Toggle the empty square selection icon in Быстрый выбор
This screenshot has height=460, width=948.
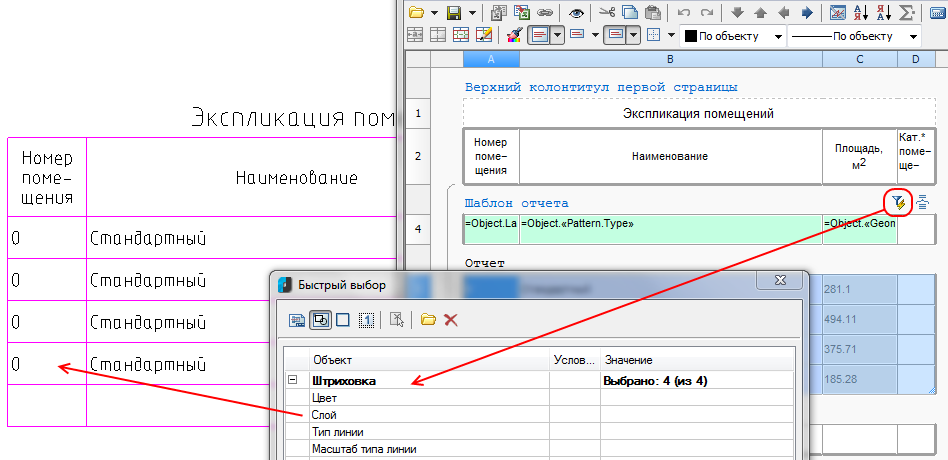(x=343, y=320)
